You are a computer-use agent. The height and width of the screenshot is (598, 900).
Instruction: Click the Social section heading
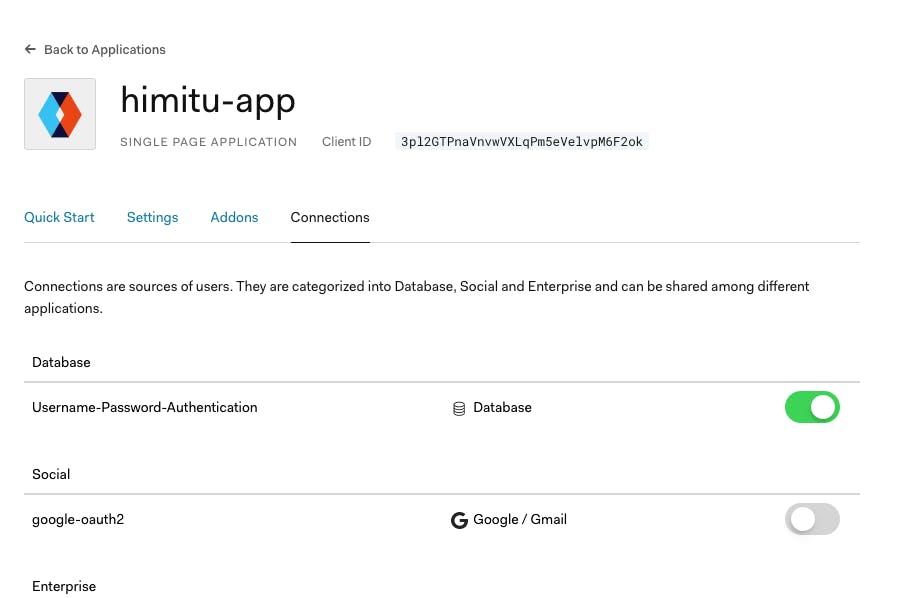tap(51, 475)
